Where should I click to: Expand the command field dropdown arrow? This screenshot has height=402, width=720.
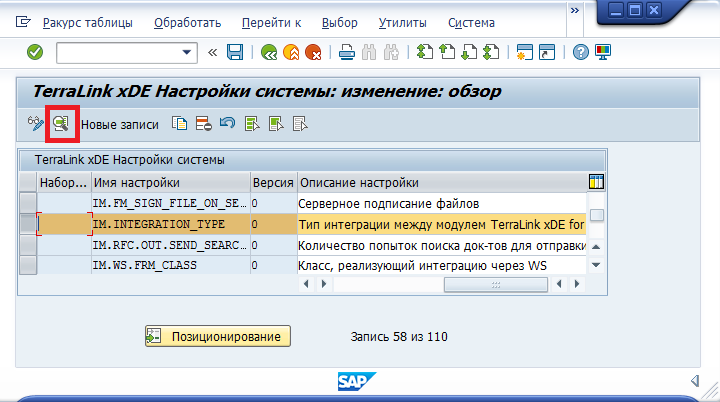[187, 52]
